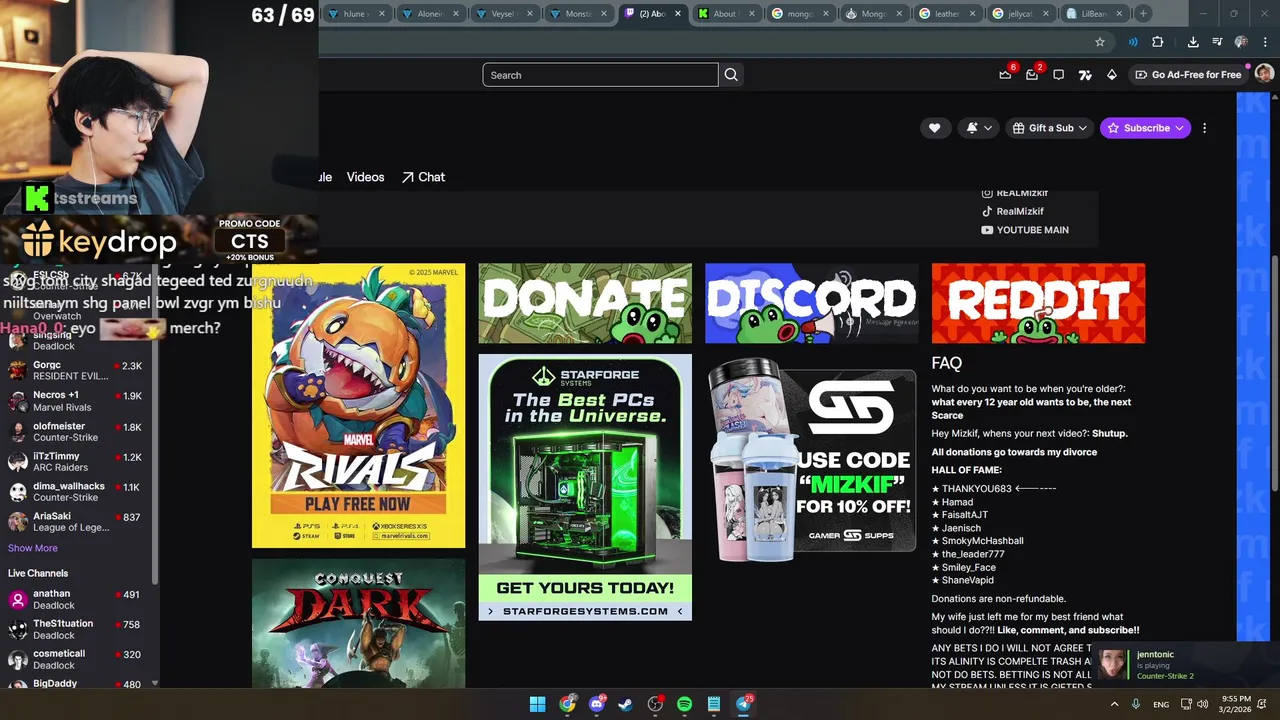Image resolution: width=1280 pixels, height=720 pixels.
Task: Open OBS Studio from the taskbar
Action: (x=655, y=704)
